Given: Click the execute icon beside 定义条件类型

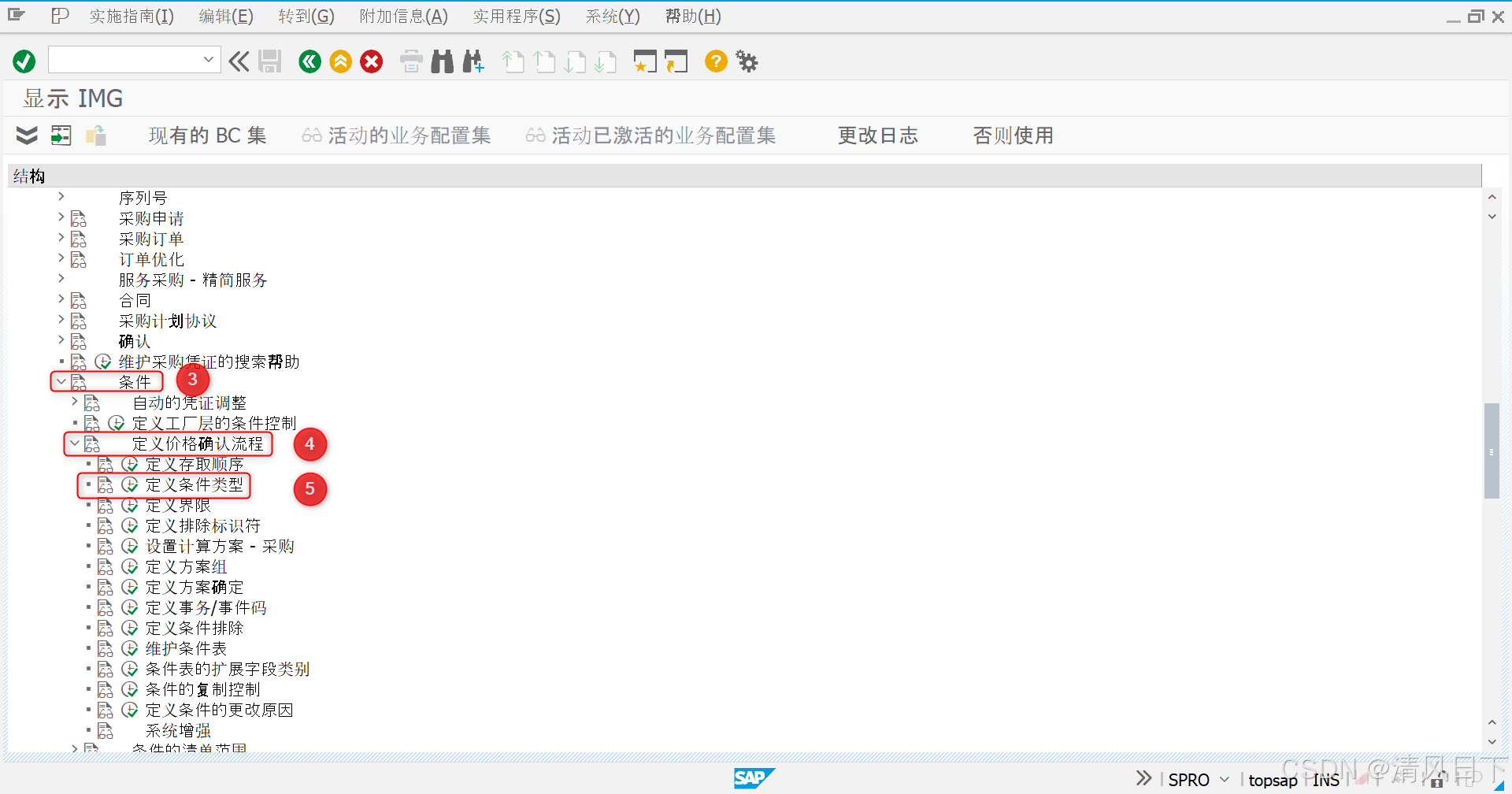Looking at the screenshot, I should tap(131, 484).
